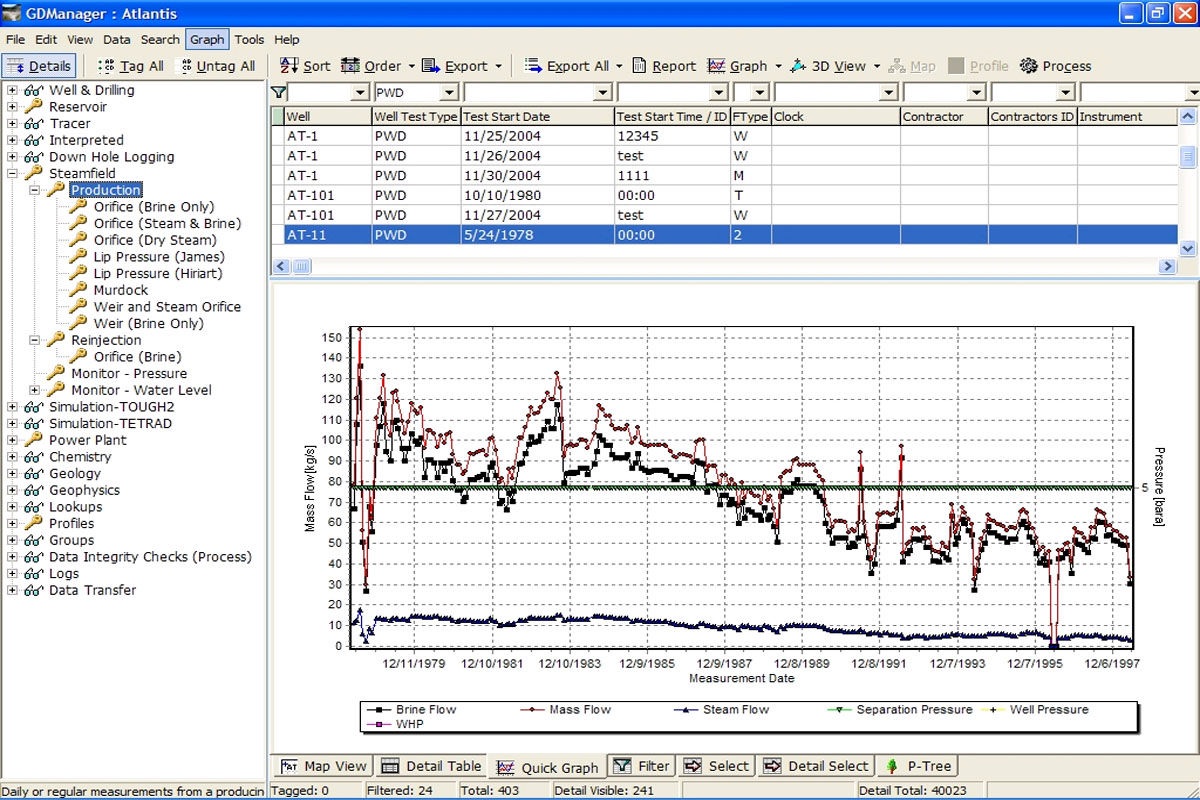Open the Well Test Type PWD dropdown
This screenshot has width=1200, height=800.
click(x=449, y=92)
